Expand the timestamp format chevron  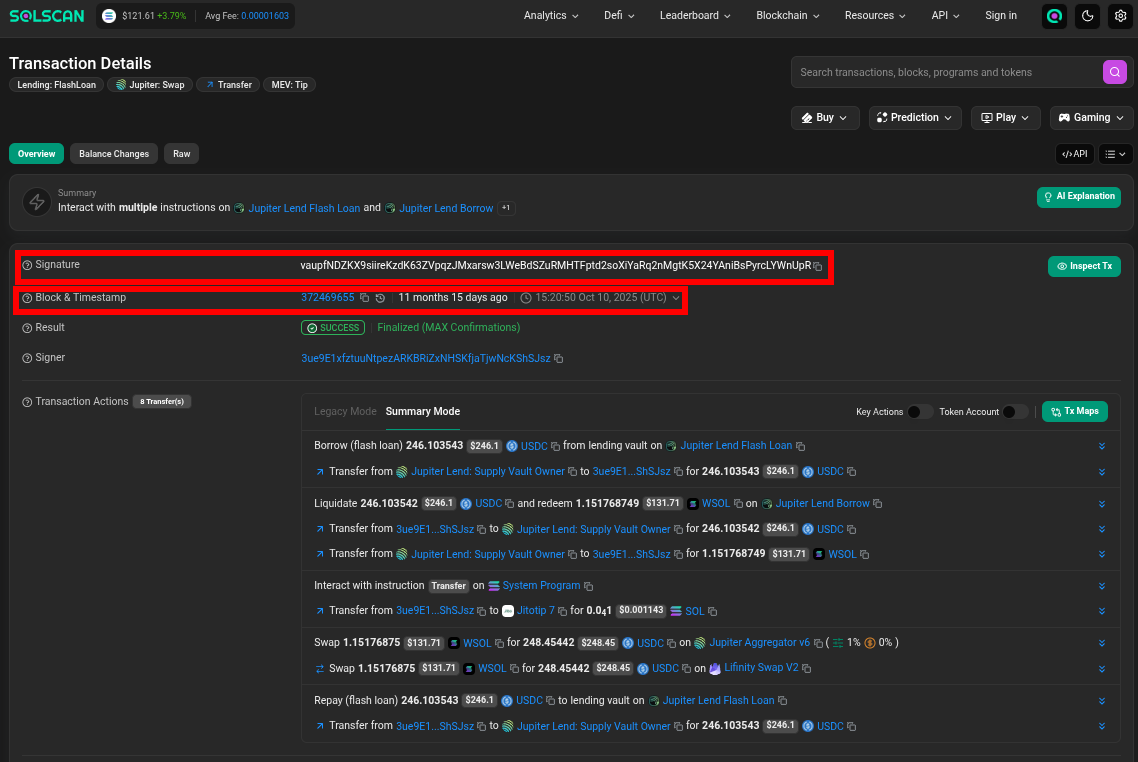click(676, 298)
